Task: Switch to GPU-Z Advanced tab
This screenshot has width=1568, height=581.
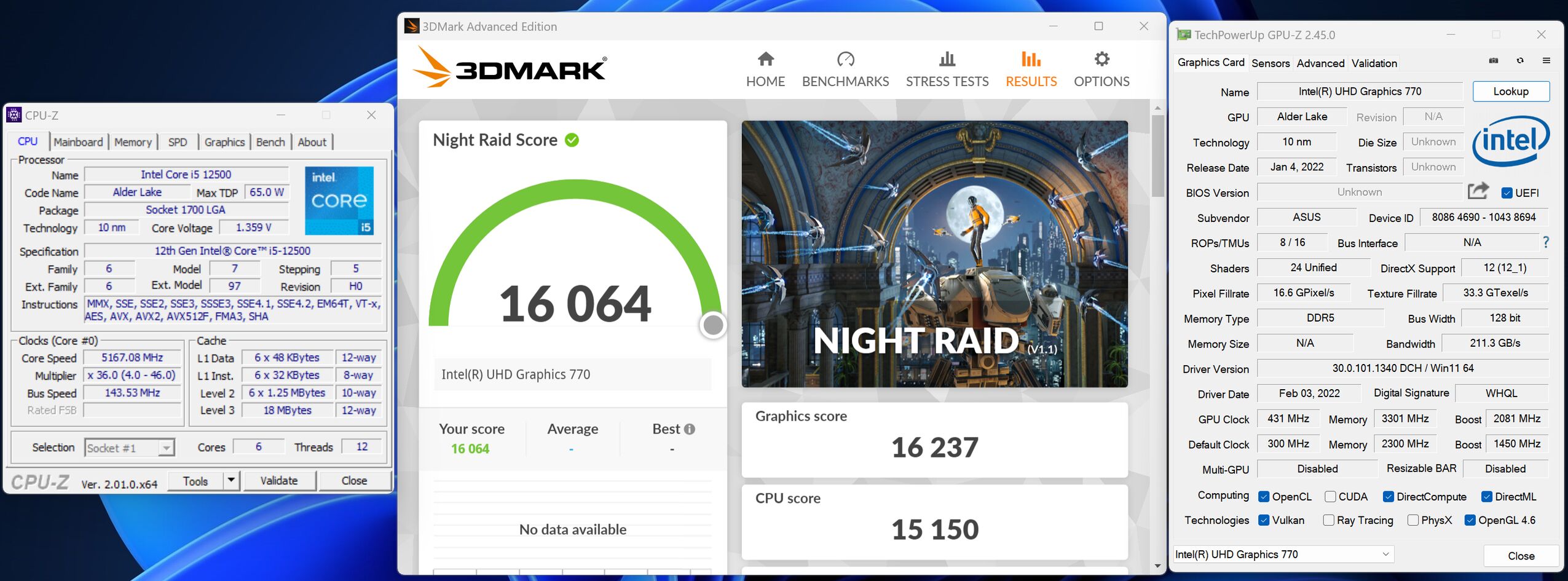Action: coord(1320,63)
